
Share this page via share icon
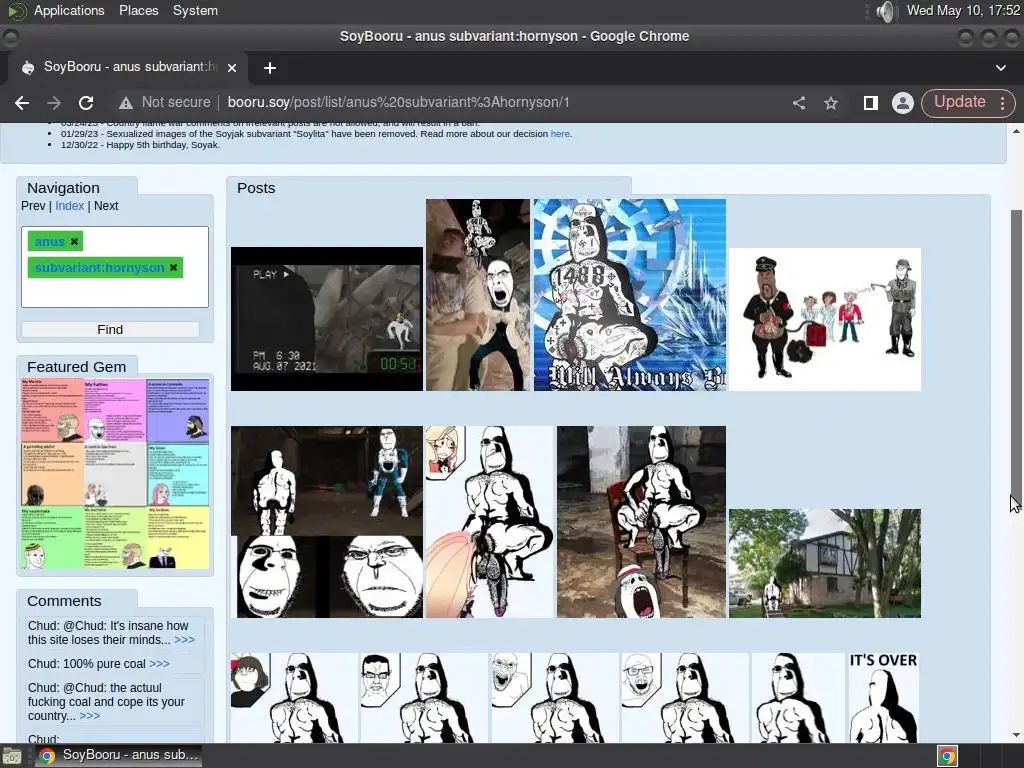coord(799,103)
